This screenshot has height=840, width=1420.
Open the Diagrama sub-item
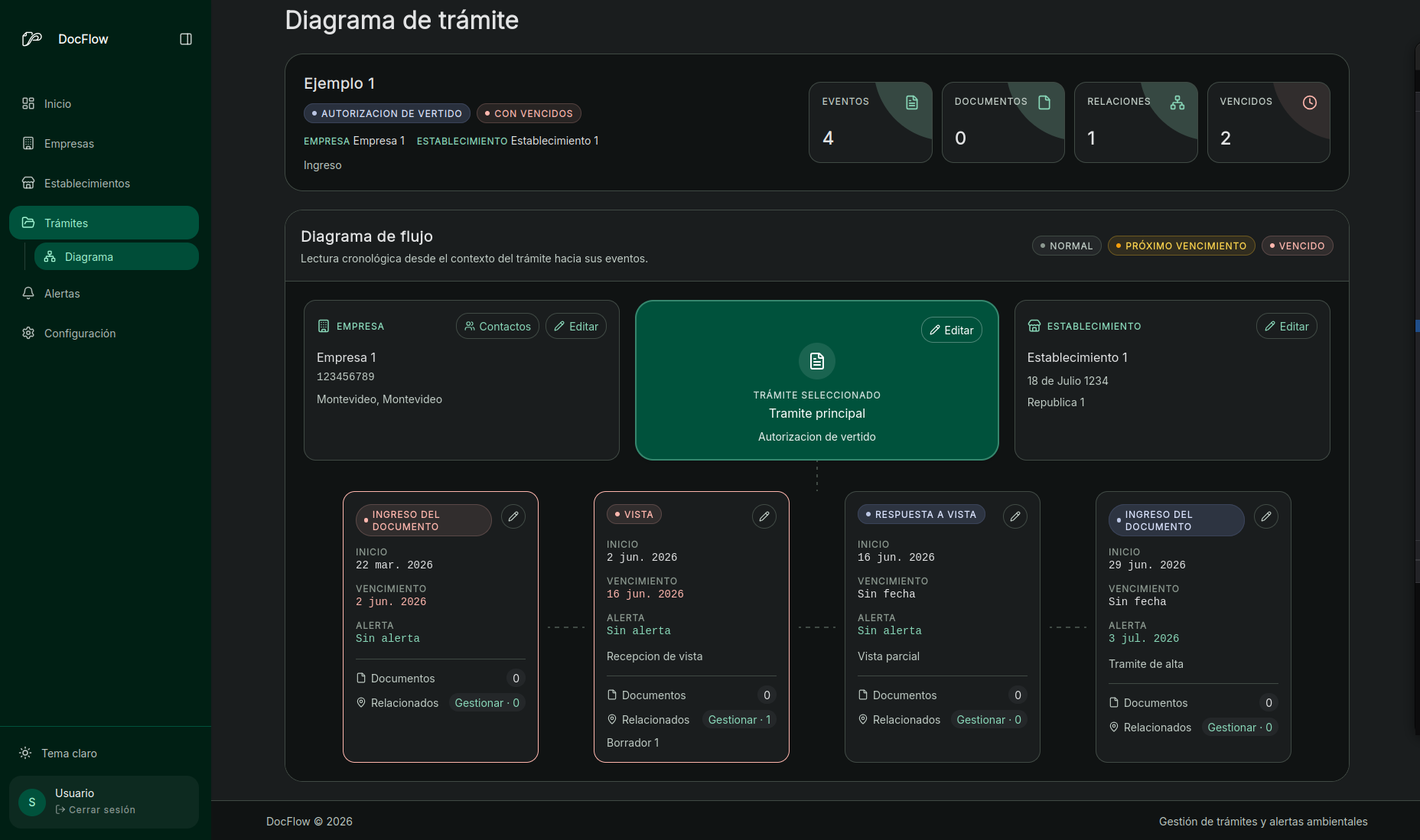pyautogui.click(x=116, y=256)
